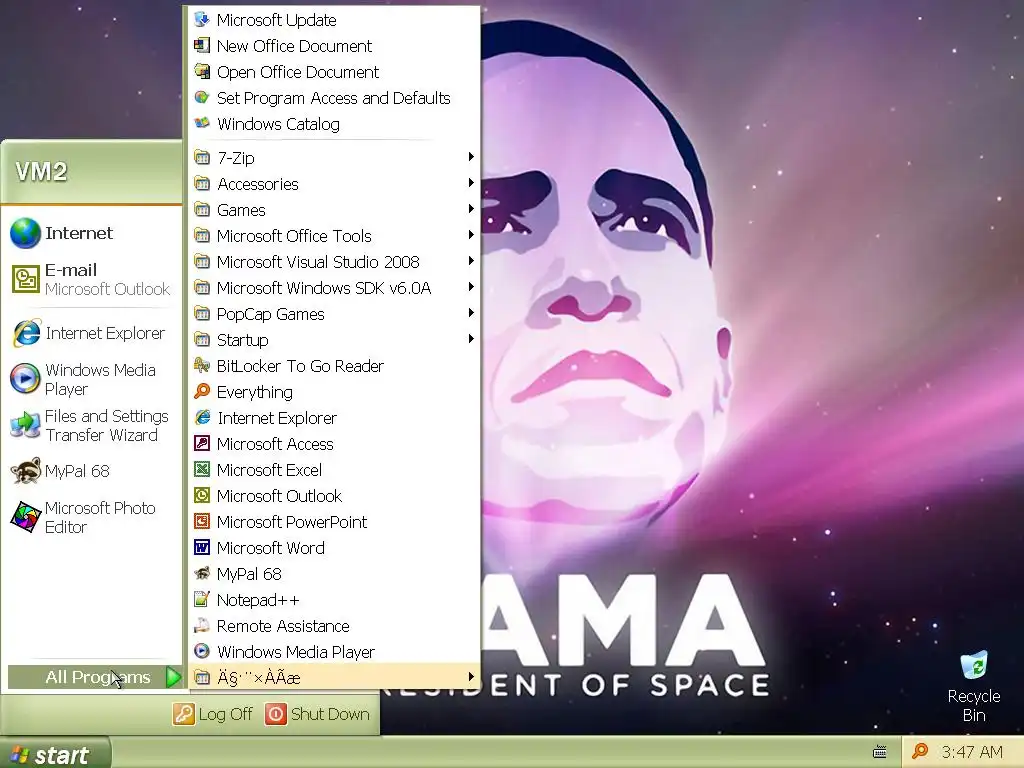
Task: Launch Internet Explorer from recent programs list
Action: click(91, 333)
